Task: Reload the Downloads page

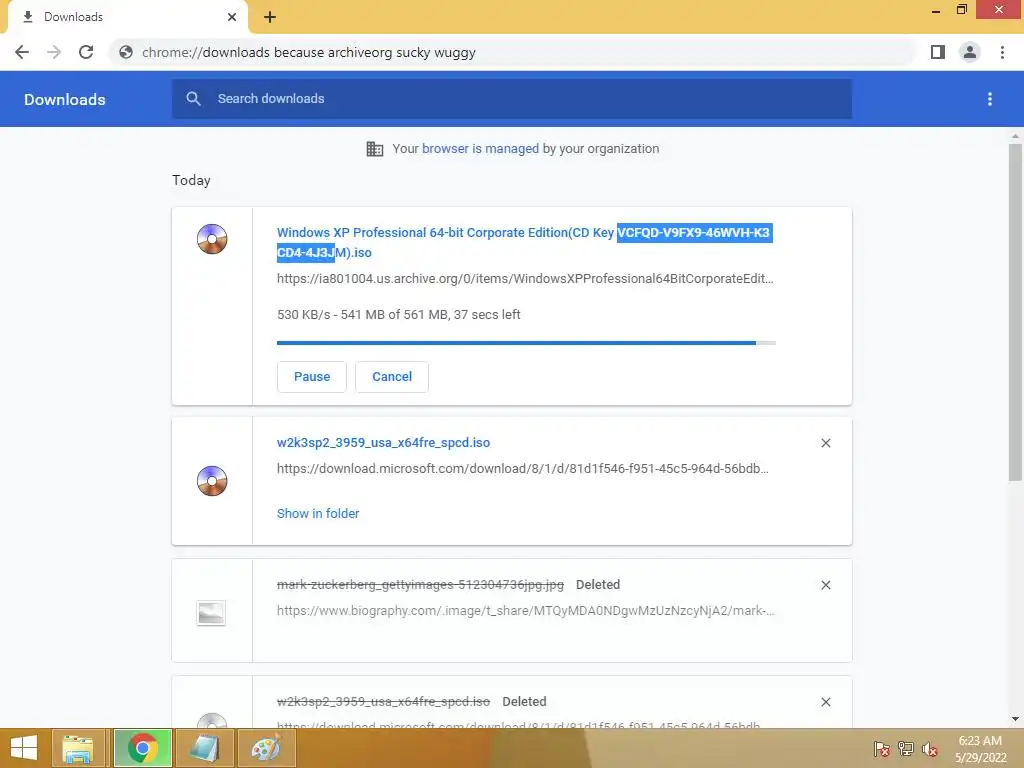Action: click(86, 52)
